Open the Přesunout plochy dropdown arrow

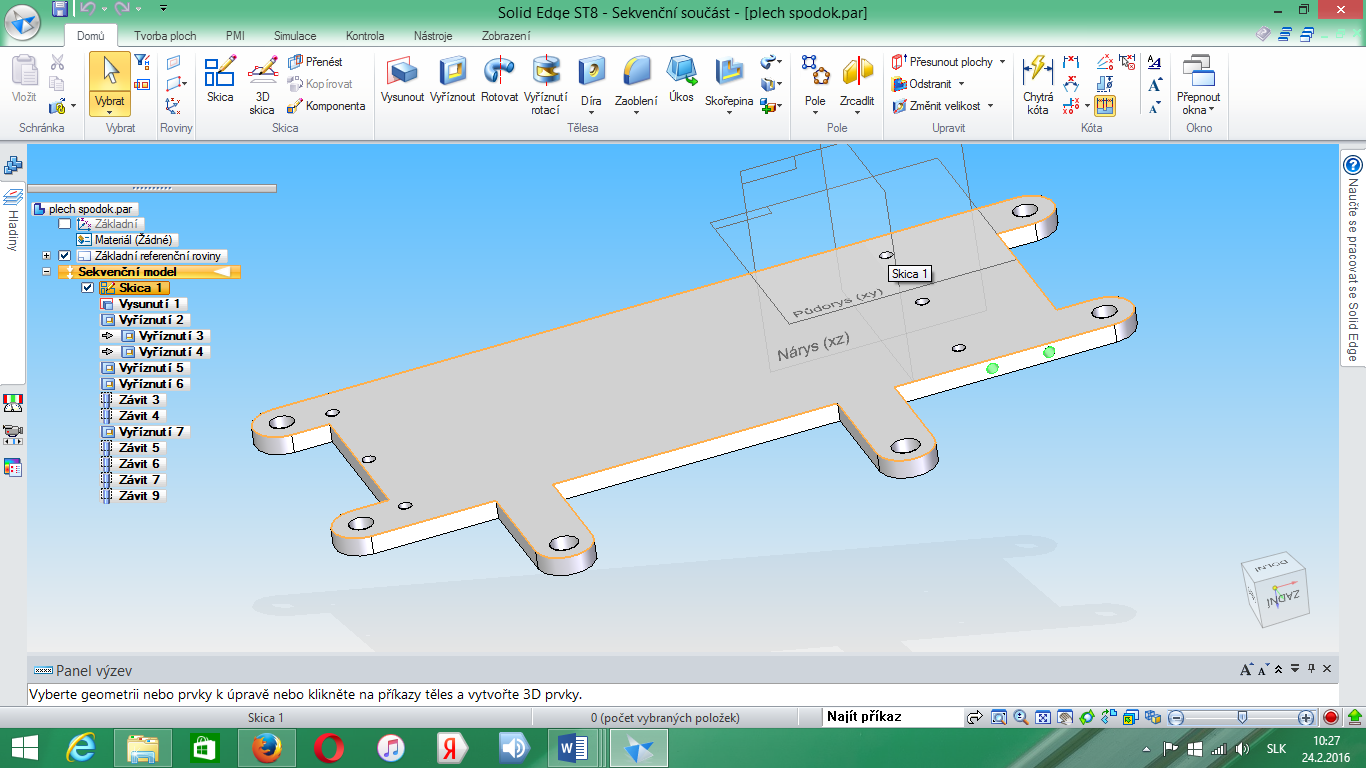pyautogui.click(x=1002, y=62)
